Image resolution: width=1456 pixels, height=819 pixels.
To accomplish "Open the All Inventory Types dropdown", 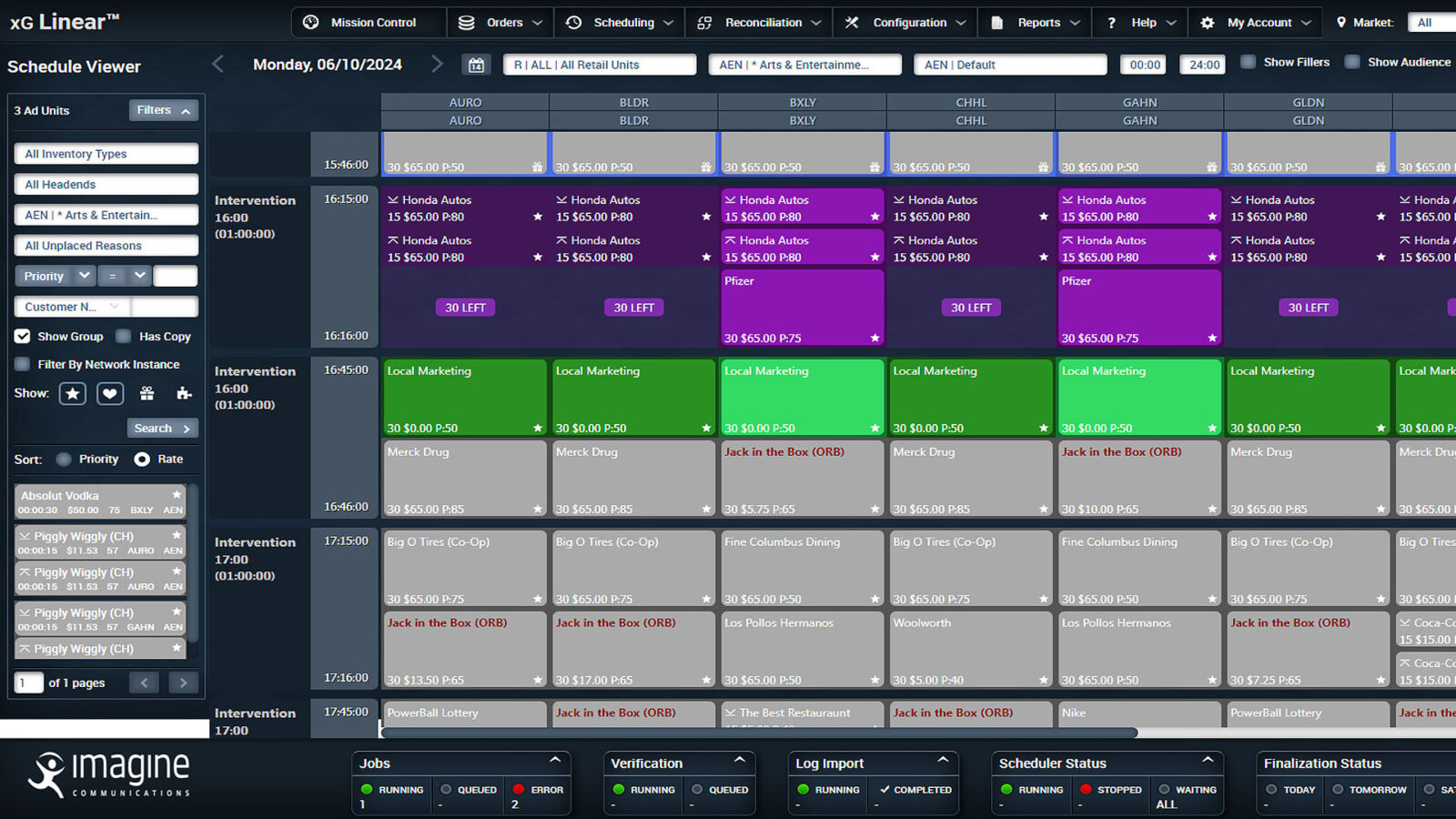I will coord(106,154).
